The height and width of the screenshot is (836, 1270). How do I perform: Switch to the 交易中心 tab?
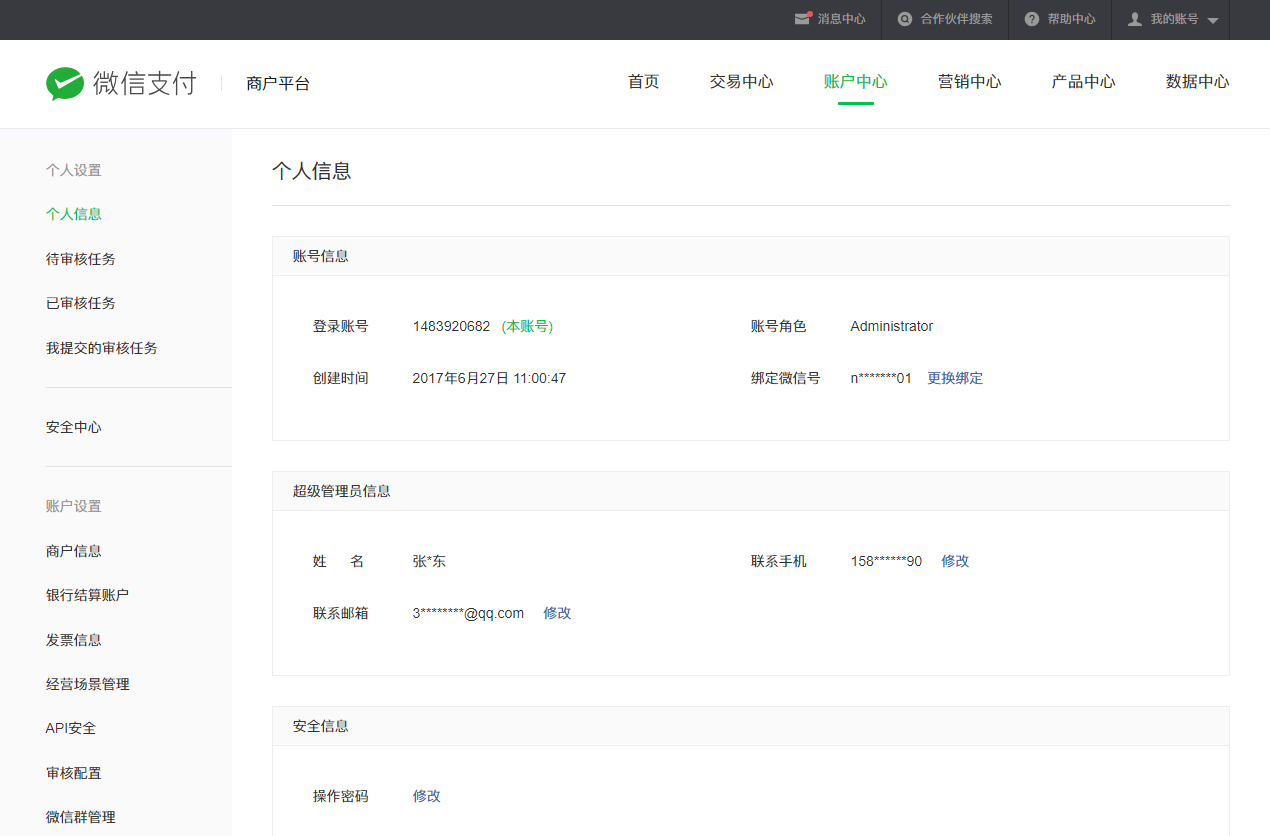pyautogui.click(x=742, y=82)
